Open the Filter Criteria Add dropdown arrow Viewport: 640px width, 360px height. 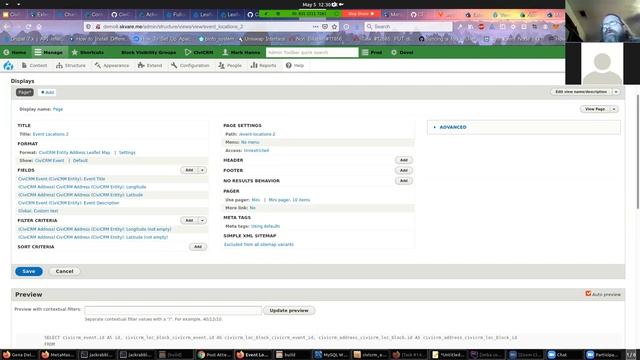202,220
